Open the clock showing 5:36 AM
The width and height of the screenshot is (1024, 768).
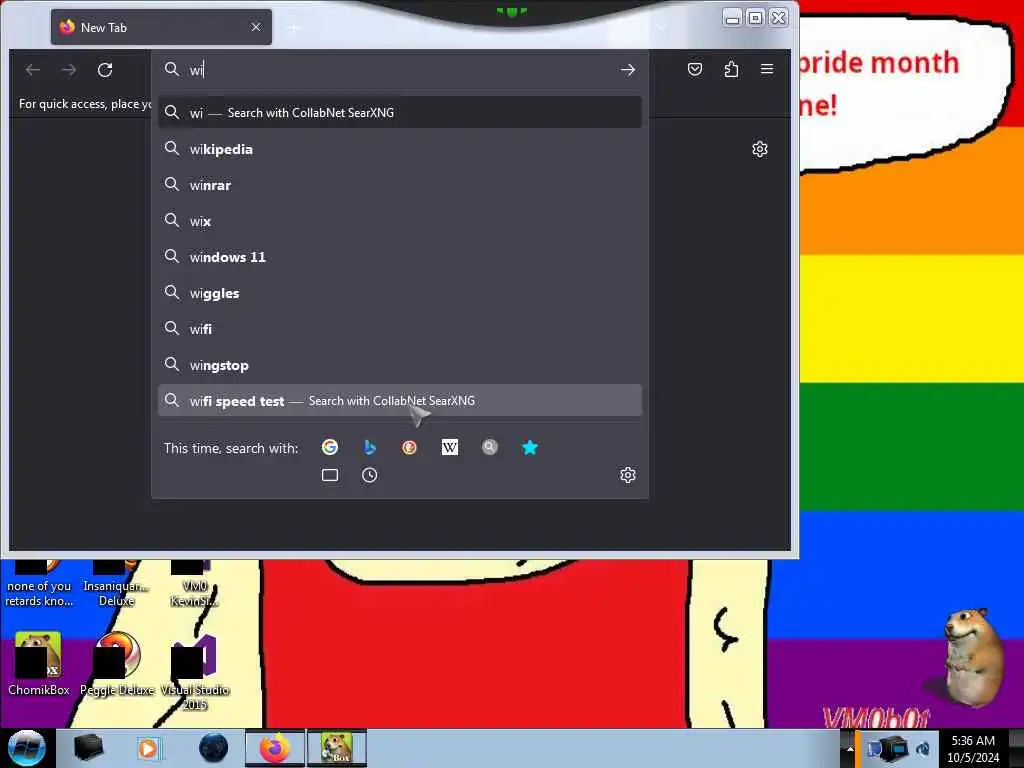tap(973, 748)
